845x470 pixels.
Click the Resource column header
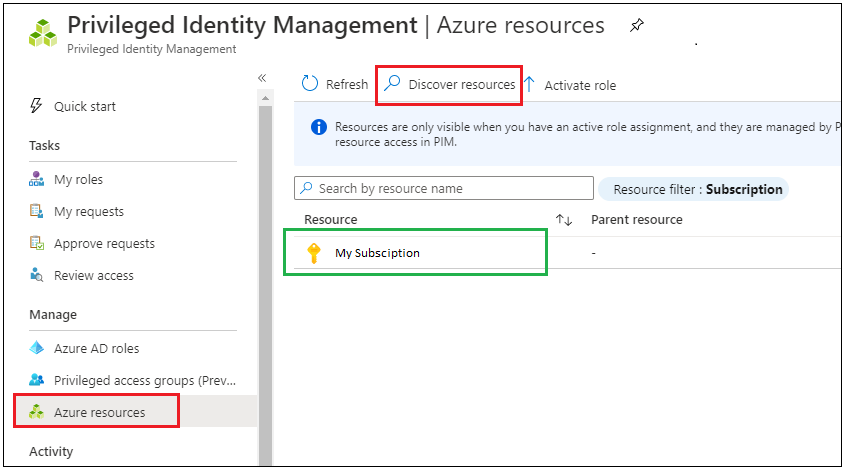[330, 219]
